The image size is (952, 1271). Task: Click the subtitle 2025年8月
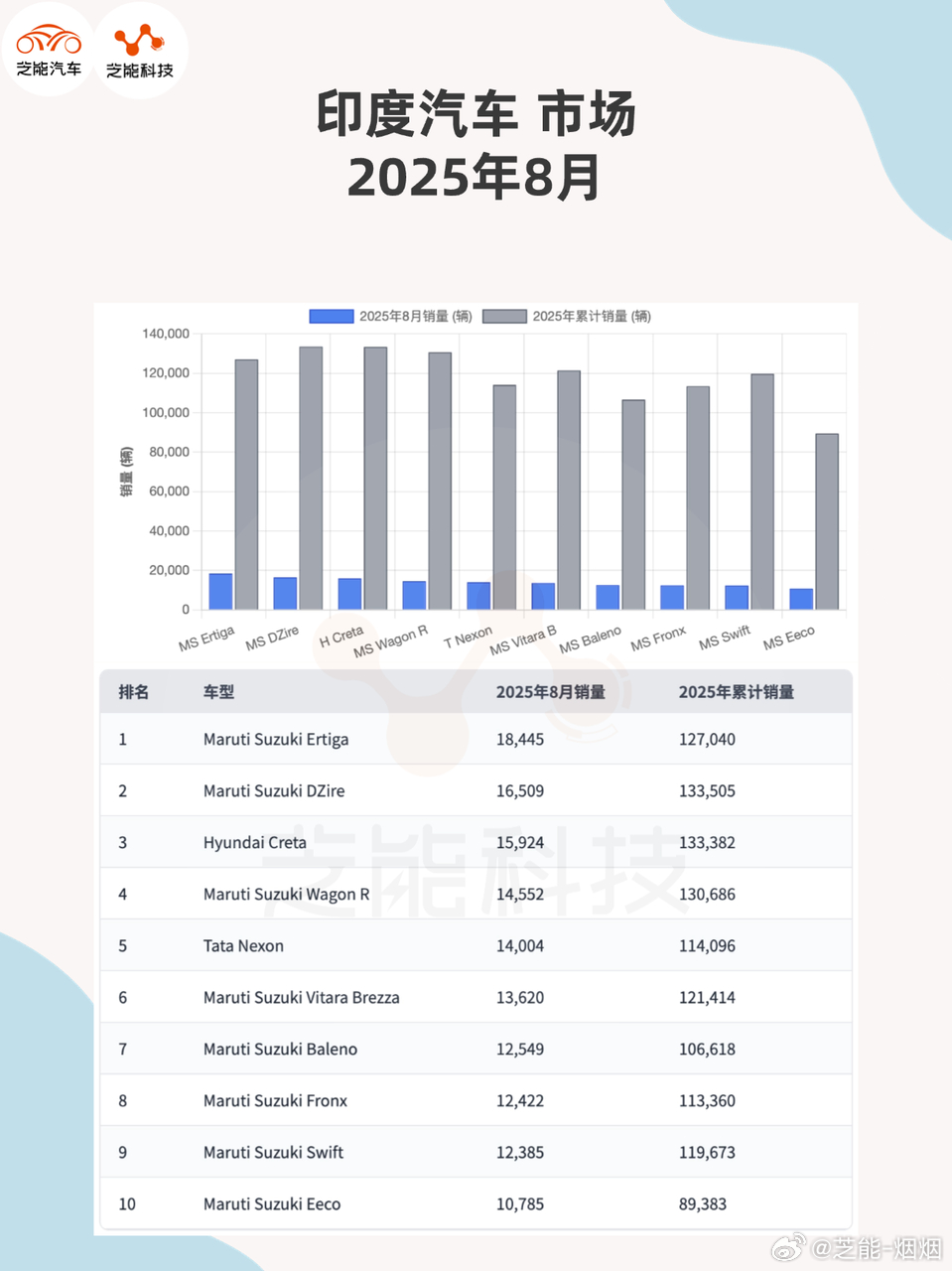(x=475, y=177)
